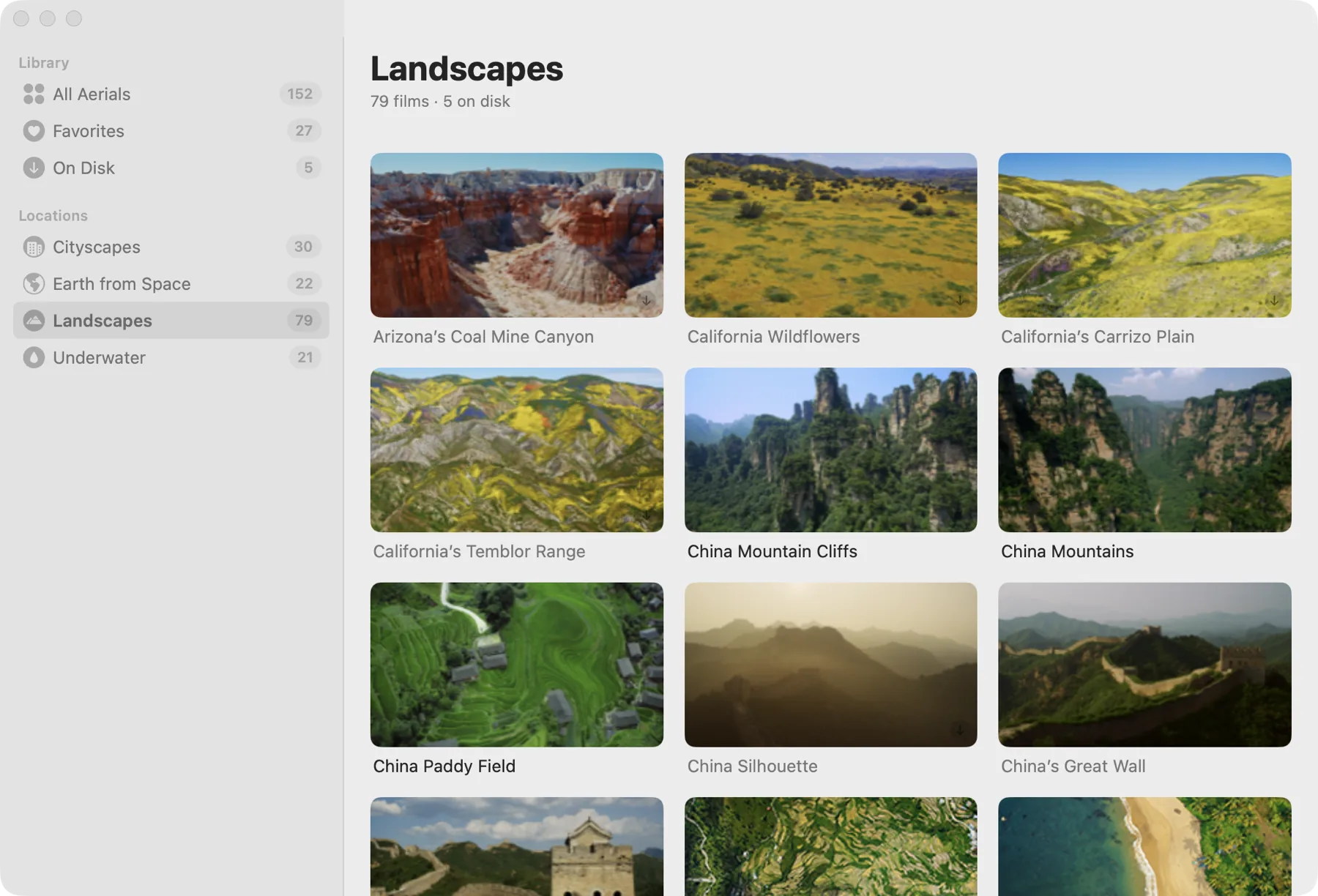This screenshot has width=1318, height=896.
Task: Show the On Disk collection
Action: (171, 168)
